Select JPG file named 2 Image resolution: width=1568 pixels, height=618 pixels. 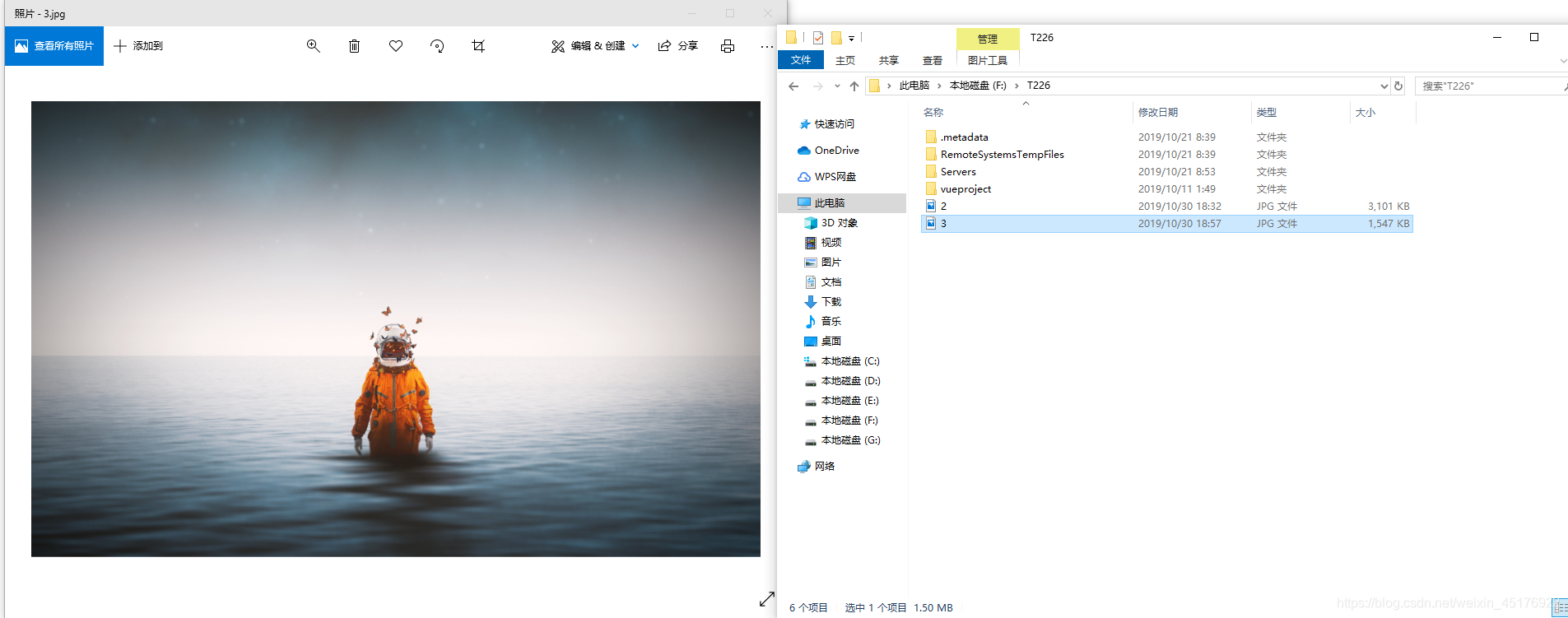click(1167, 207)
